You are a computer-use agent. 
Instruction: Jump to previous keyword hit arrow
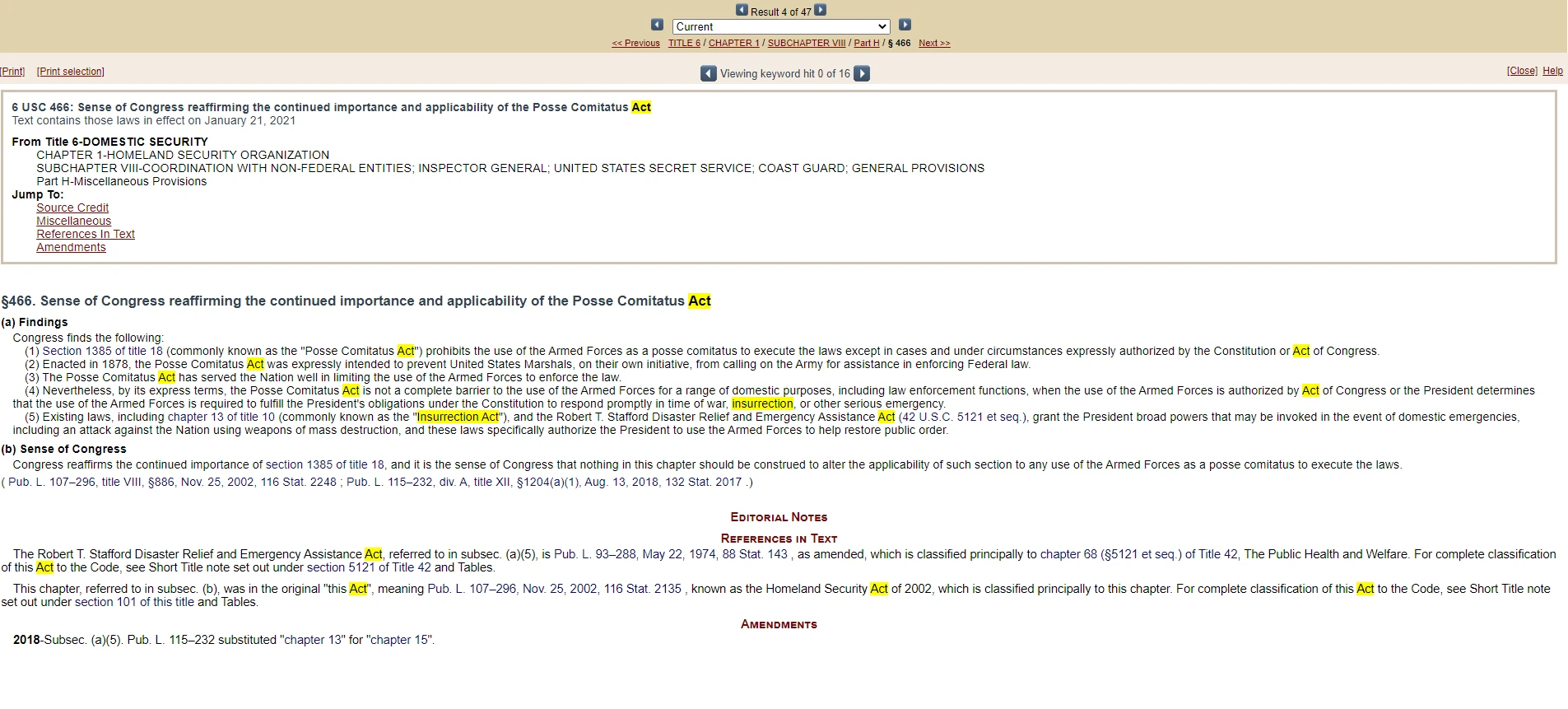coord(708,73)
